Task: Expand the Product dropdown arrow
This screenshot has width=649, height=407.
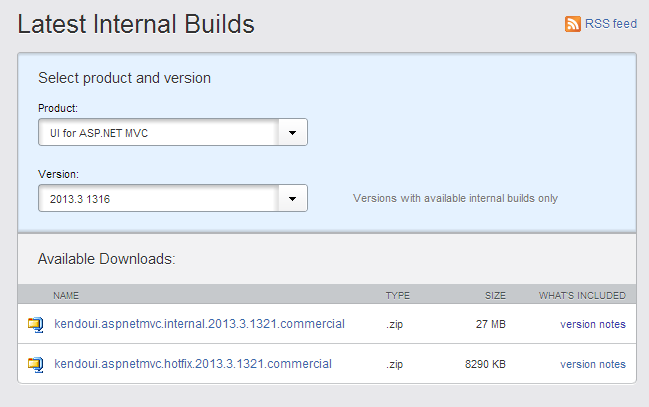Action: (x=292, y=132)
